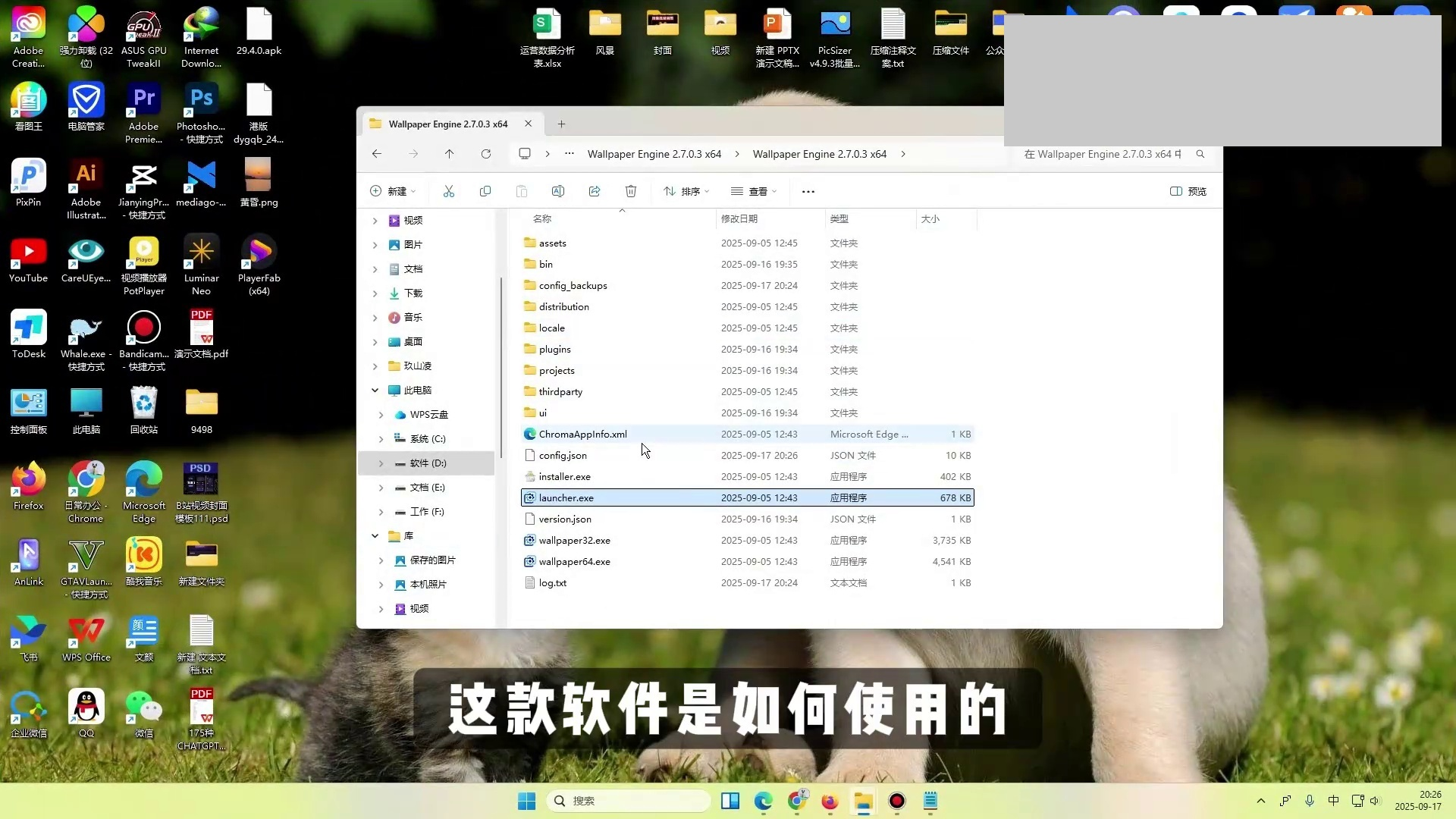The image size is (1456, 819).
Task: Click the back arrow in Explorer
Action: pyautogui.click(x=377, y=154)
